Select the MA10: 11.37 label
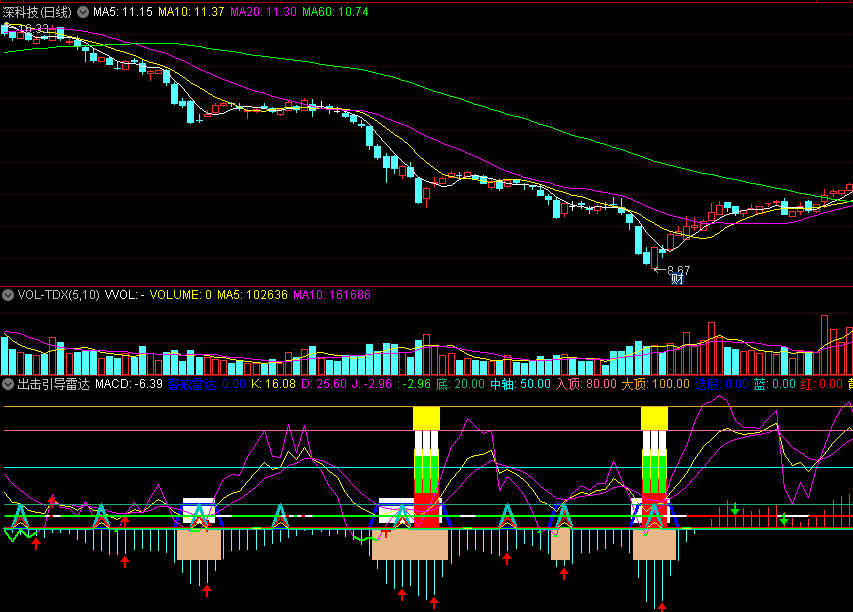The image size is (853, 612). coord(191,12)
